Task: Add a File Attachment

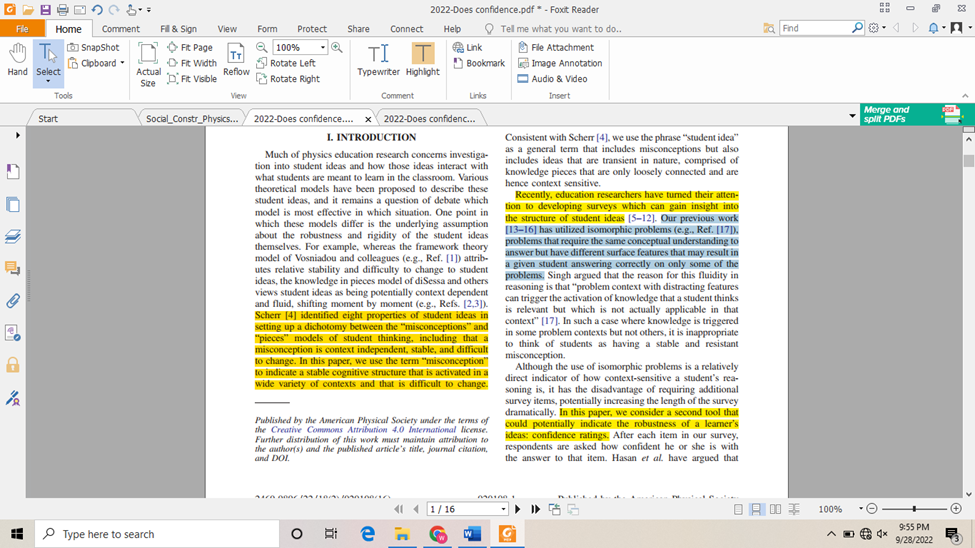Action: pyautogui.click(x=556, y=47)
